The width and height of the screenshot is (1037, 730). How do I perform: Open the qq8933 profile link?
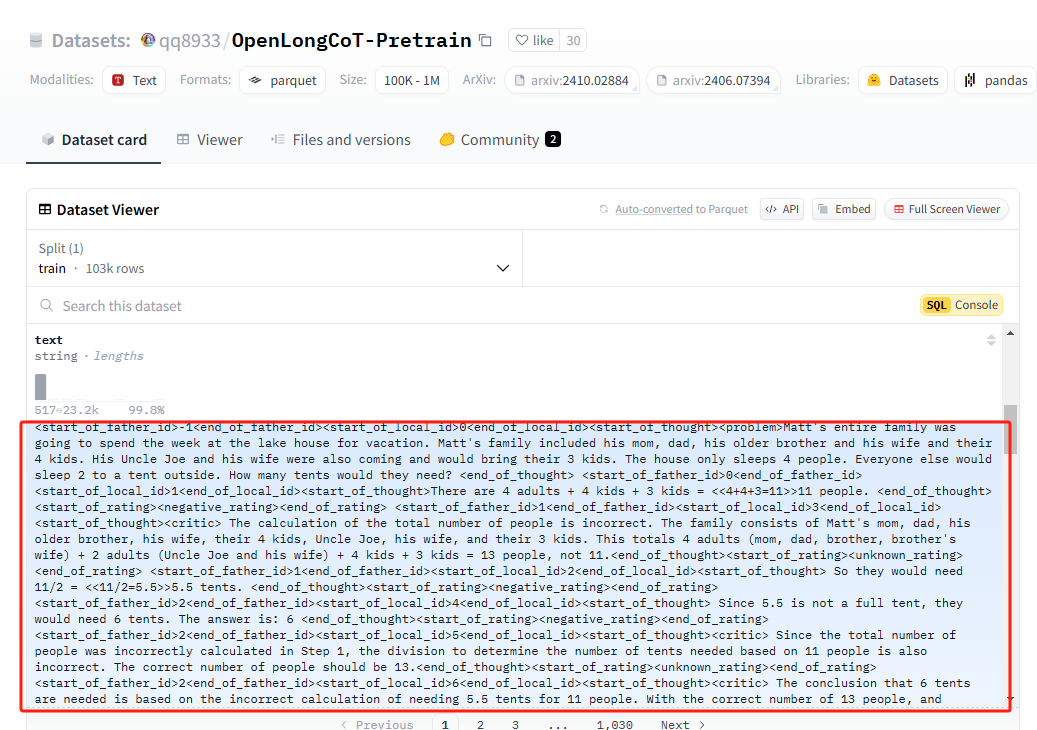coord(190,40)
